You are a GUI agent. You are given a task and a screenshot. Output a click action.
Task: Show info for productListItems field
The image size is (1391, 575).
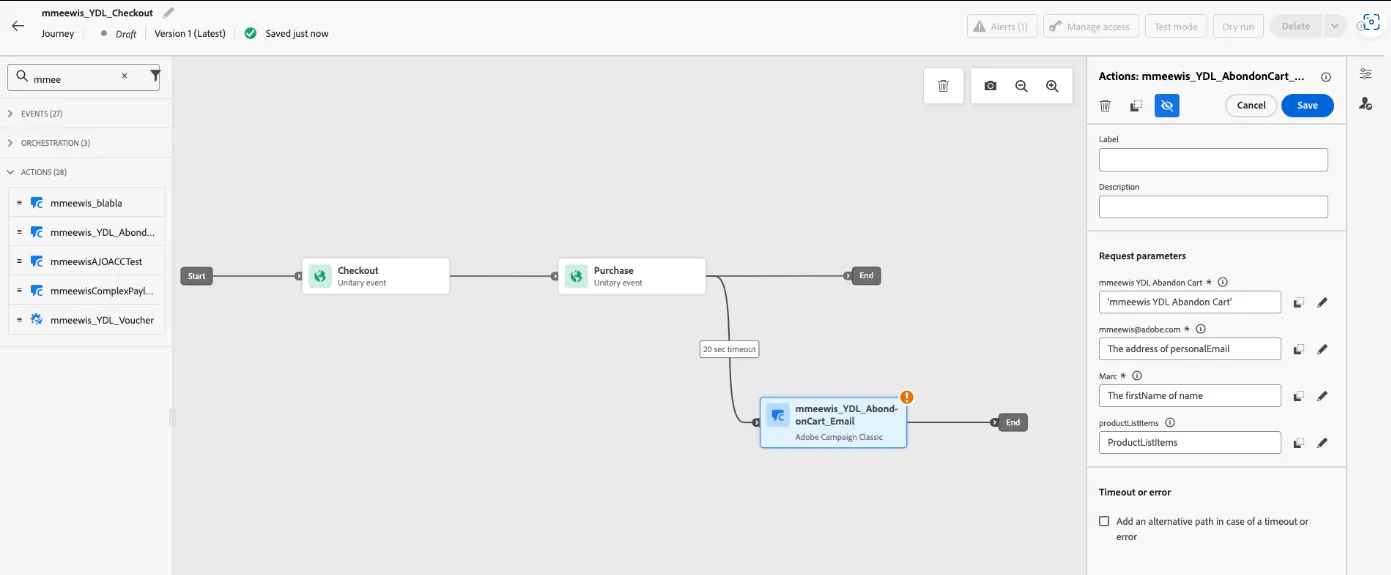1169,422
